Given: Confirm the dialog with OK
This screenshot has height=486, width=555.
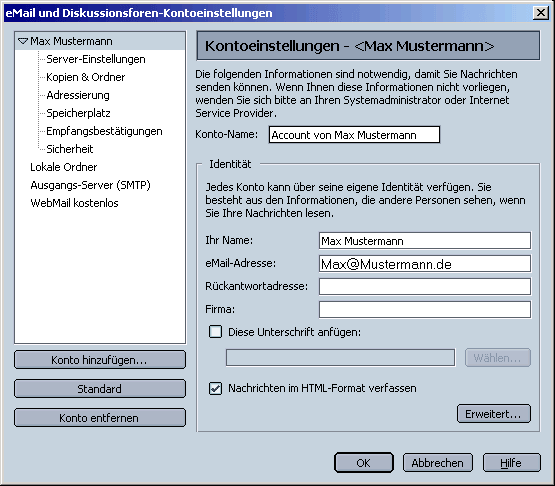Looking at the screenshot, I should point(364,463).
